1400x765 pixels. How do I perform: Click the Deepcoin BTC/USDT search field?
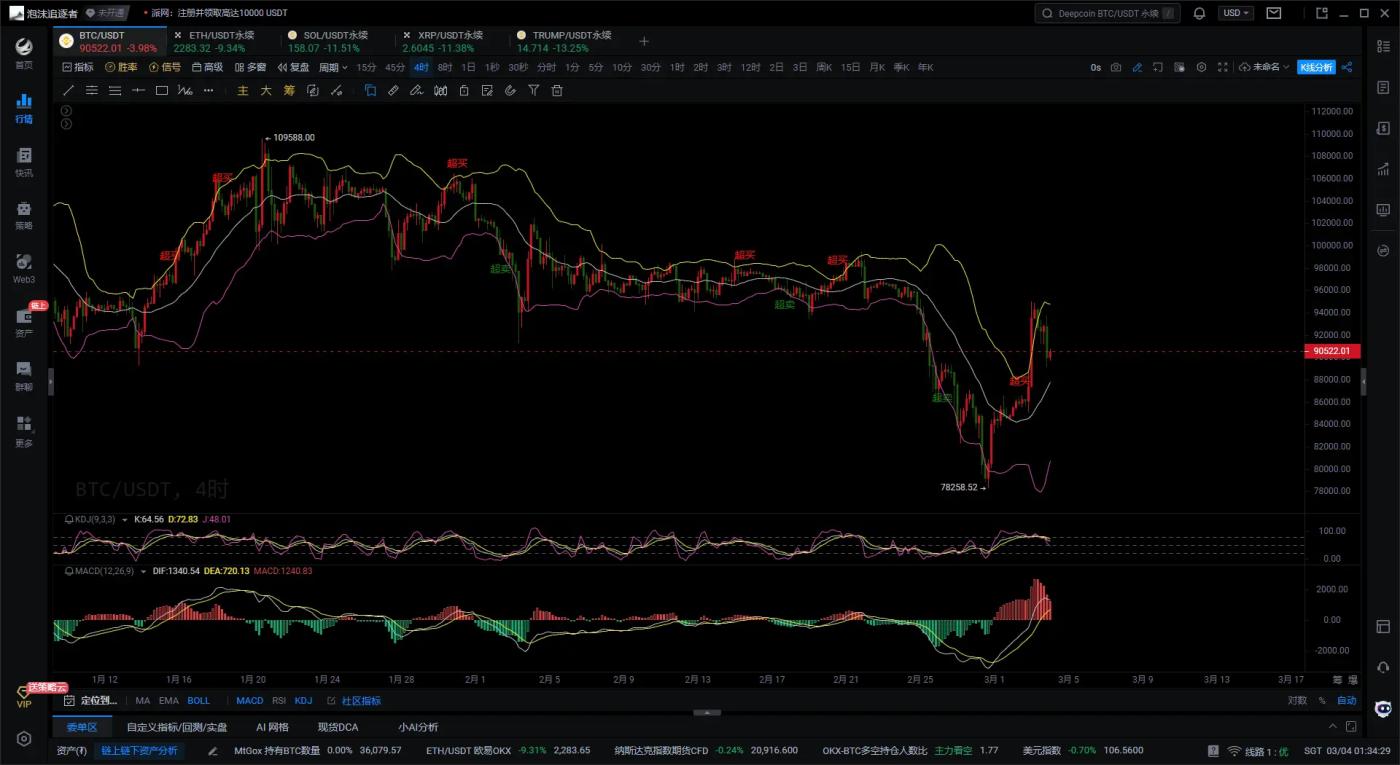click(x=1107, y=13)
